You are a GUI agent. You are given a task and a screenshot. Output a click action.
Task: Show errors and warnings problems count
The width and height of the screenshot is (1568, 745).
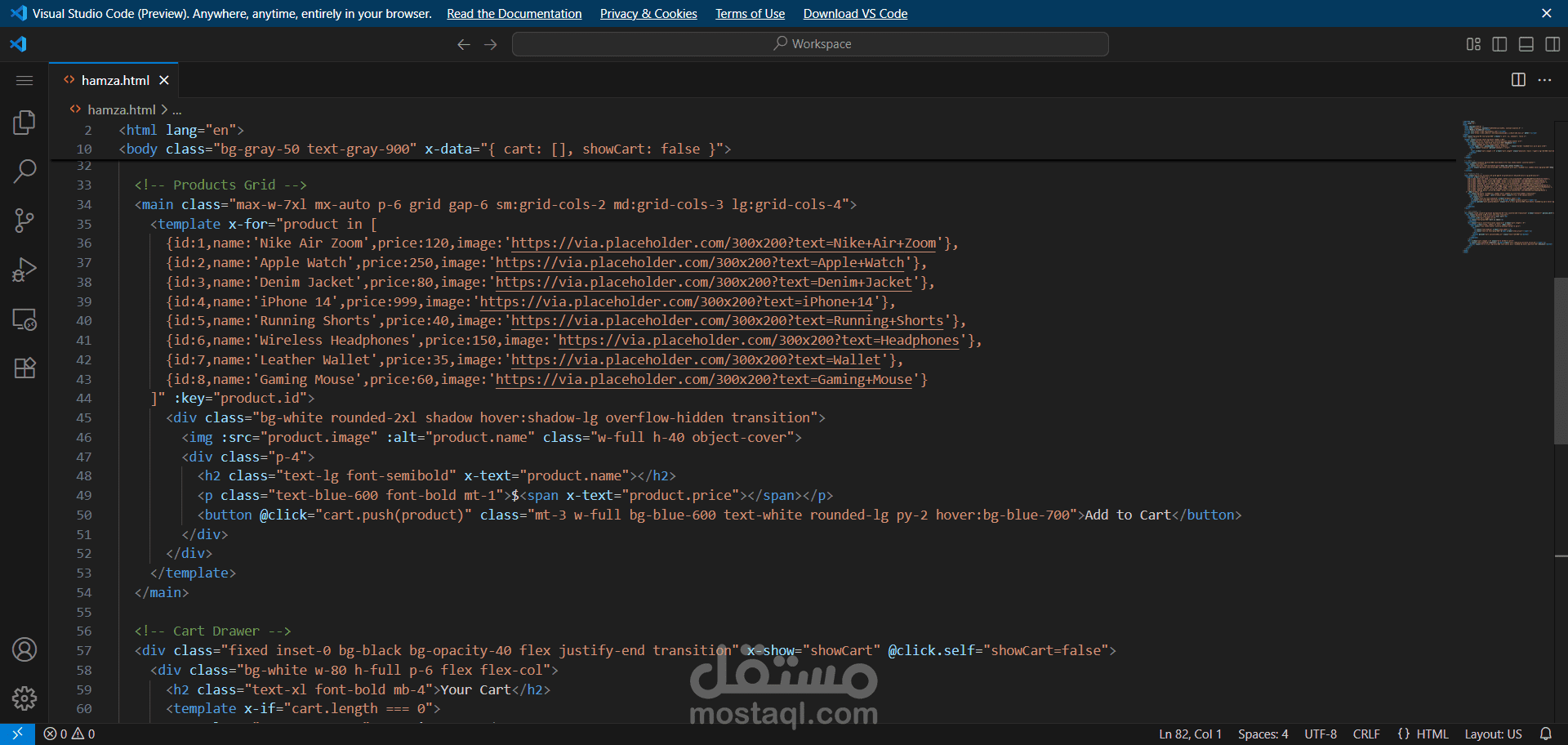[x=69, y=734]
